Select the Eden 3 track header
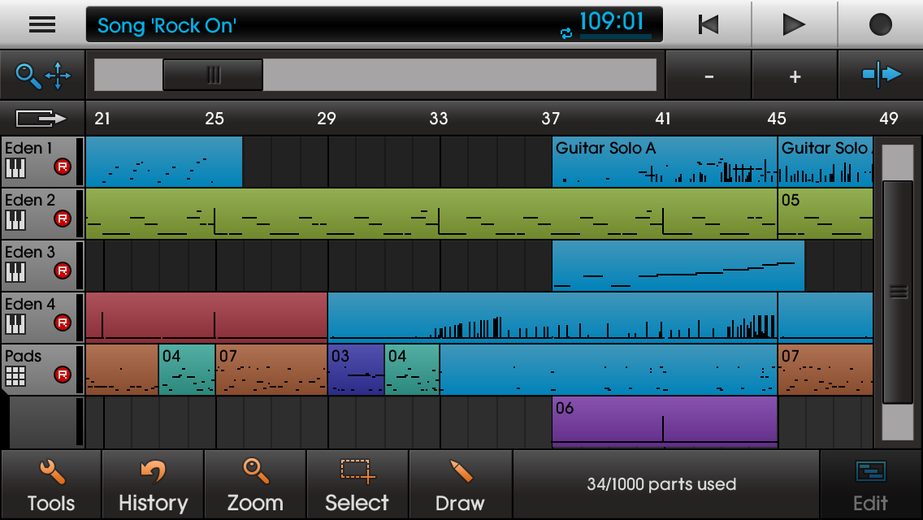This screenshot has height=520, width=923. pos(42,266)
